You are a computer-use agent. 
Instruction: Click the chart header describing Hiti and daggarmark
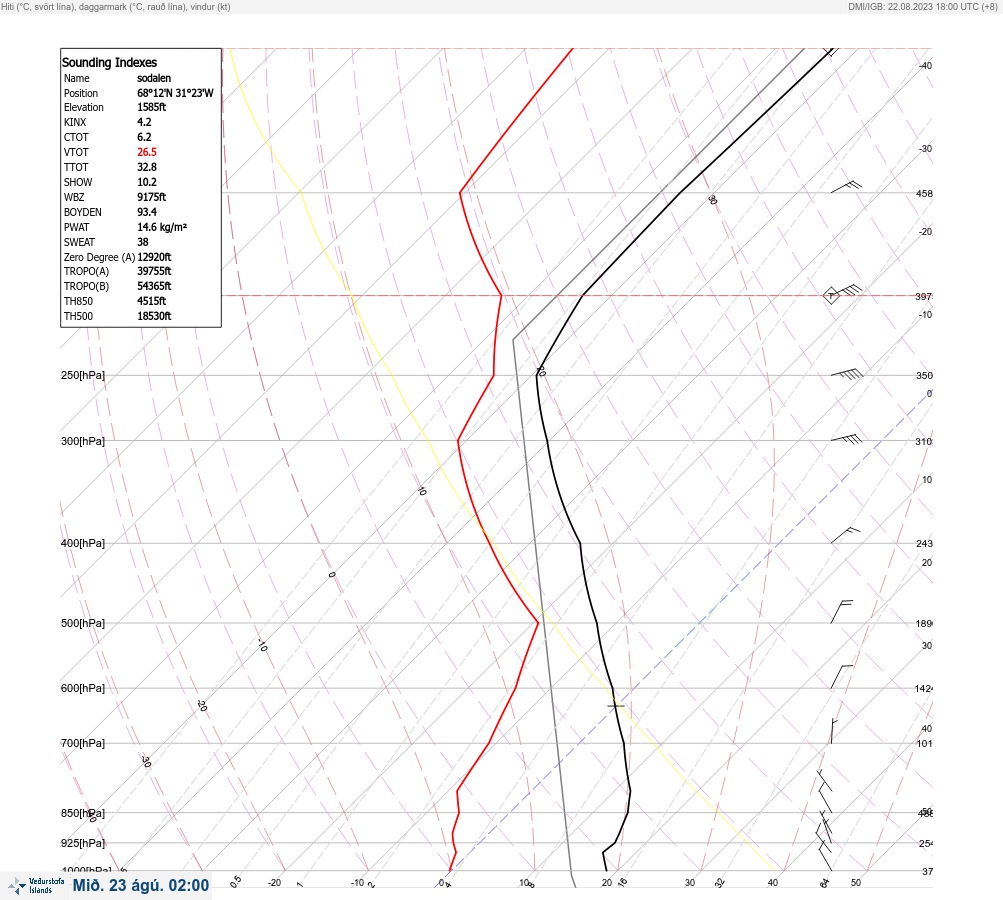pyautogui.click(x=116, y=7)
